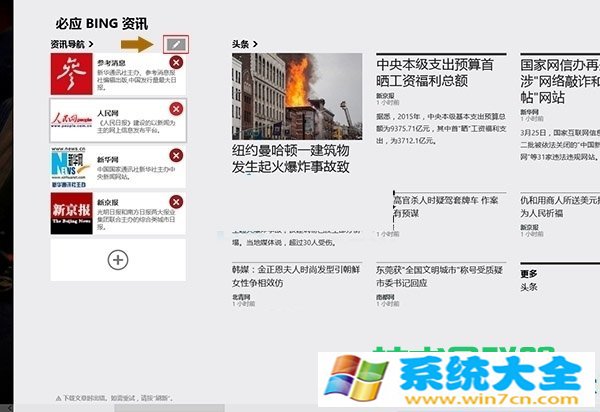Open 东莞获"全国文明城市"称号受质疑 article
This screenshot has width=600, height=412.
[x=439, y=276]
